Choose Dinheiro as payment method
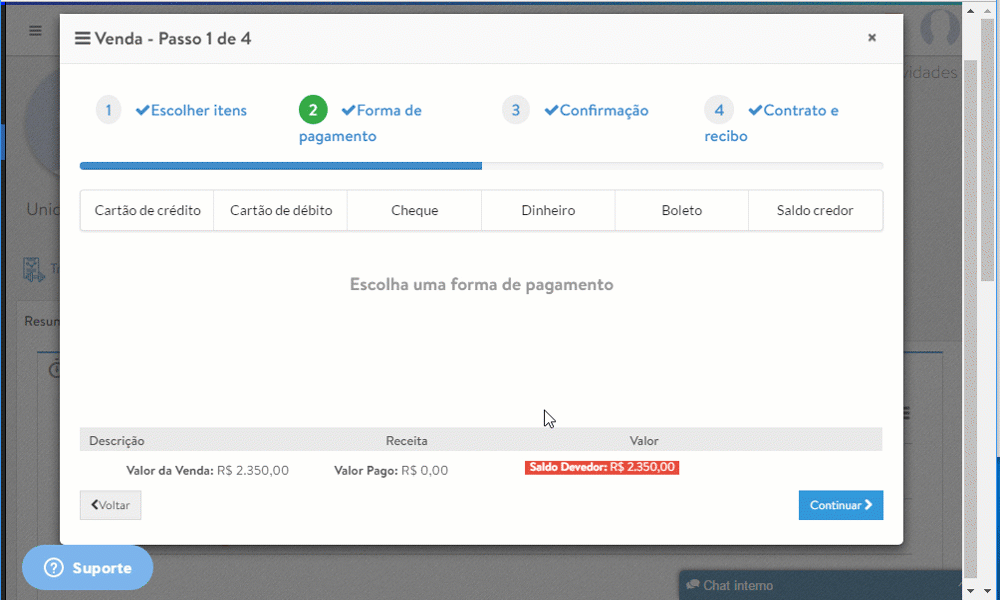 pos(548,210)
